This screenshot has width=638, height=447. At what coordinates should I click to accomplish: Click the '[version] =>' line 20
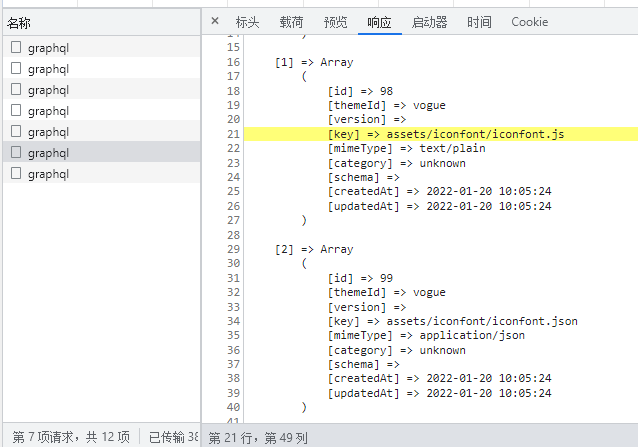(x=367, y=120)
